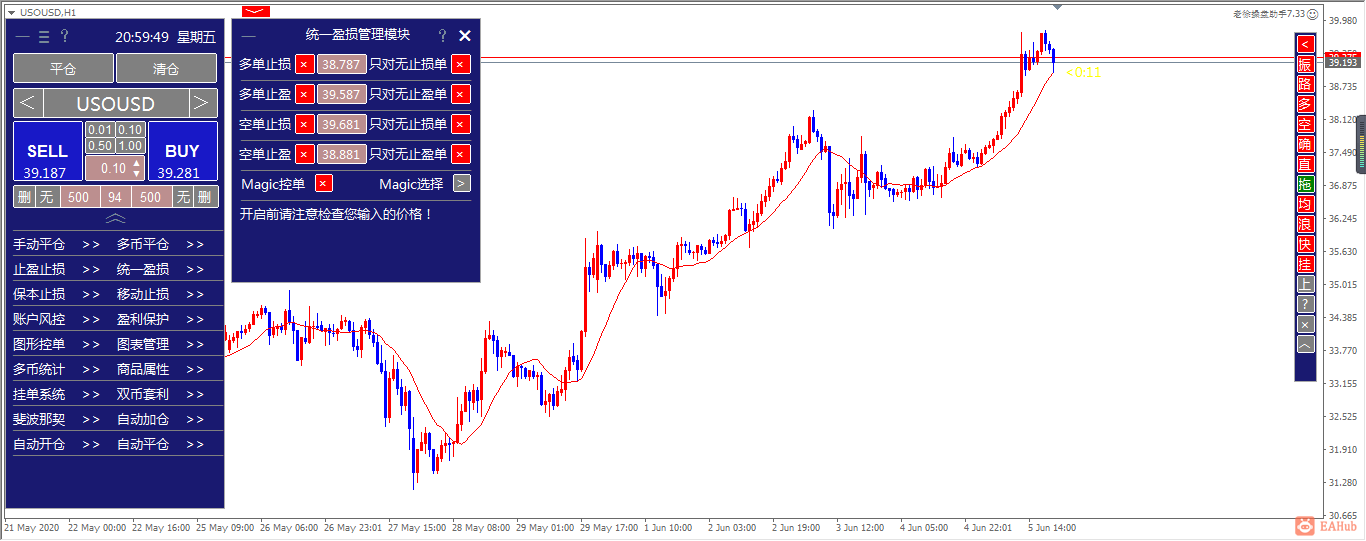Click the 确 sidebar icon
This screenshot has height=541, width=1366.
(1305, 144)
